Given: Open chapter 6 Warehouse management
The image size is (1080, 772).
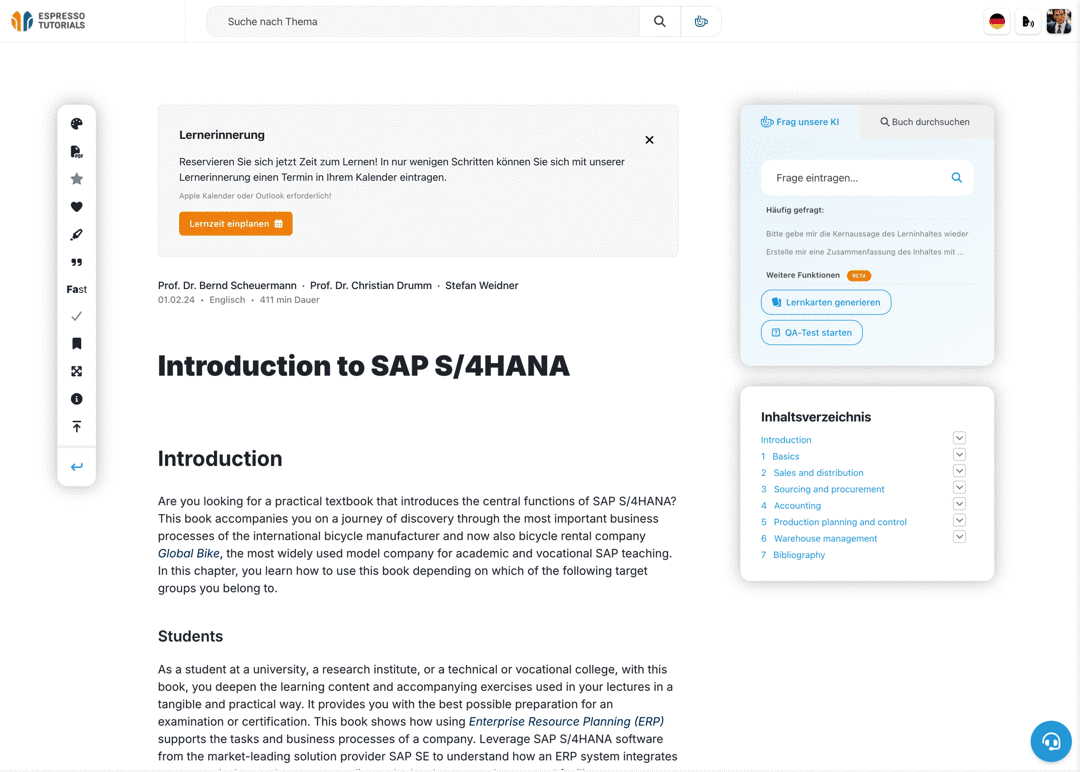Looking at the screenshot, I should 819,539.
